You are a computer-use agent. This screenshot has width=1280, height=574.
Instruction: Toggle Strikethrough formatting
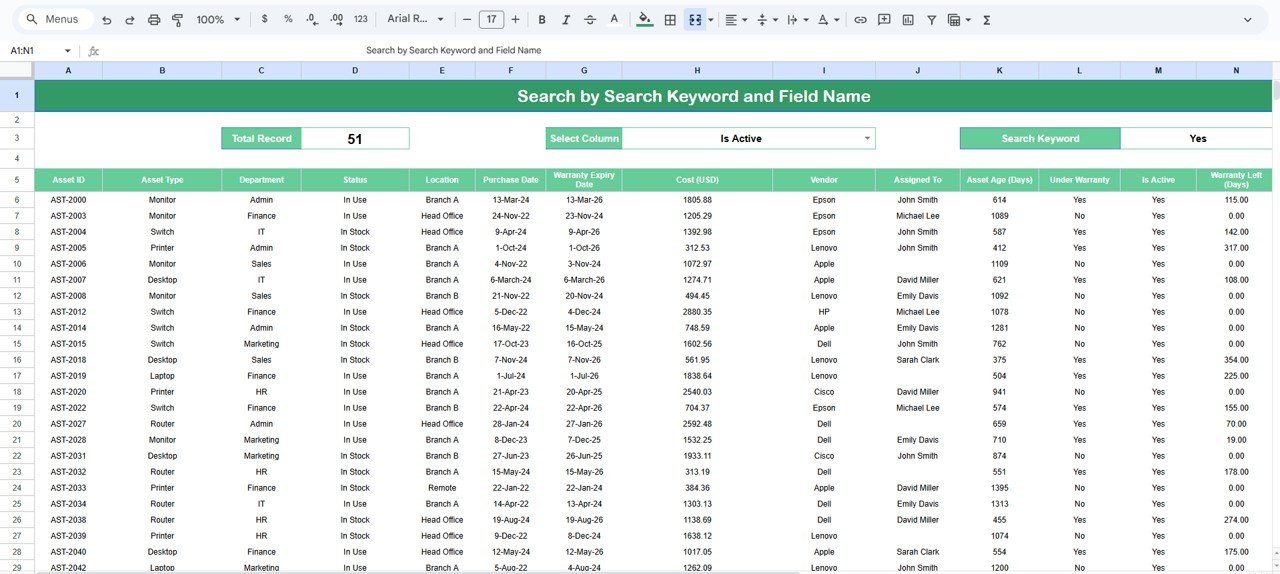coord(590,20)
